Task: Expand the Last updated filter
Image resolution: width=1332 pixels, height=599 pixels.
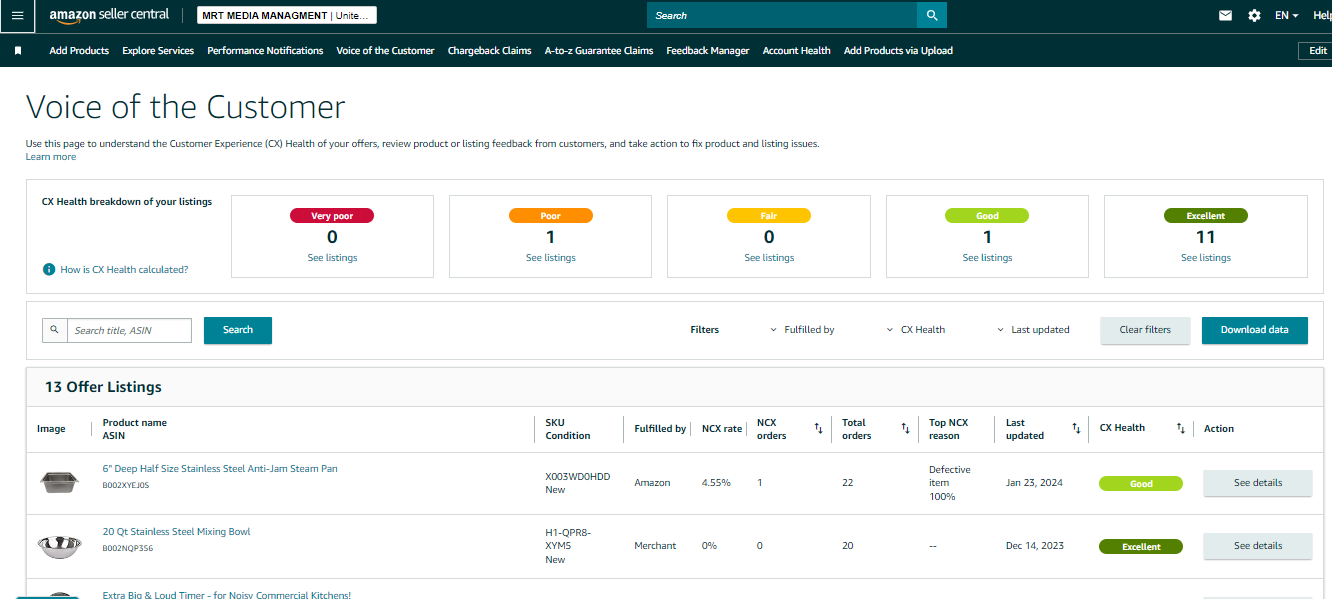Action: tap(1033, 330)
